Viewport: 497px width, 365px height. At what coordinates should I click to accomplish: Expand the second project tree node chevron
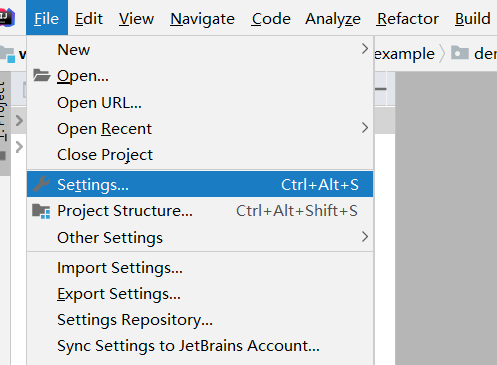click(19, 147)
